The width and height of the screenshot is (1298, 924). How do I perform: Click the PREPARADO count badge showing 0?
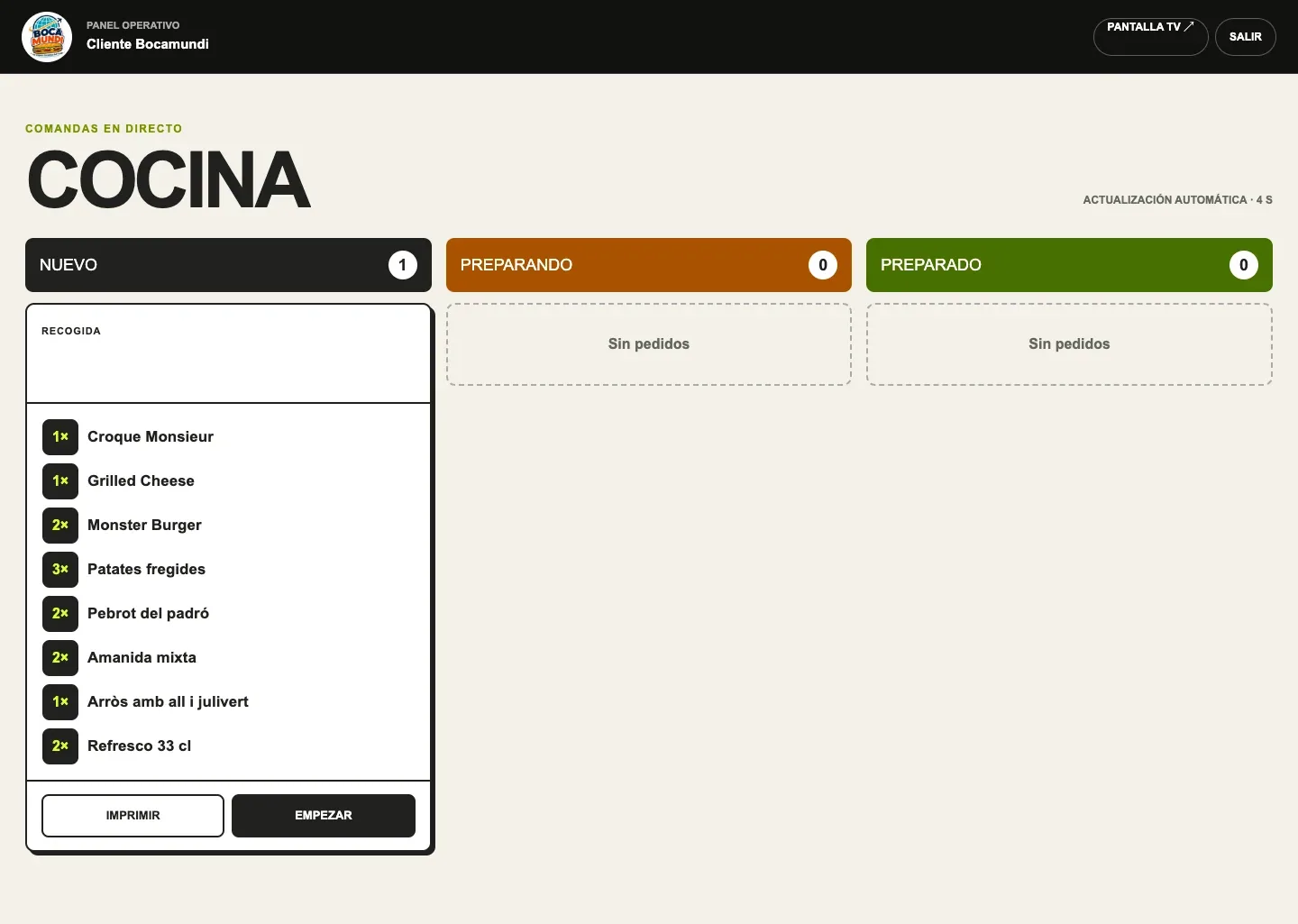pos(1244,265)
